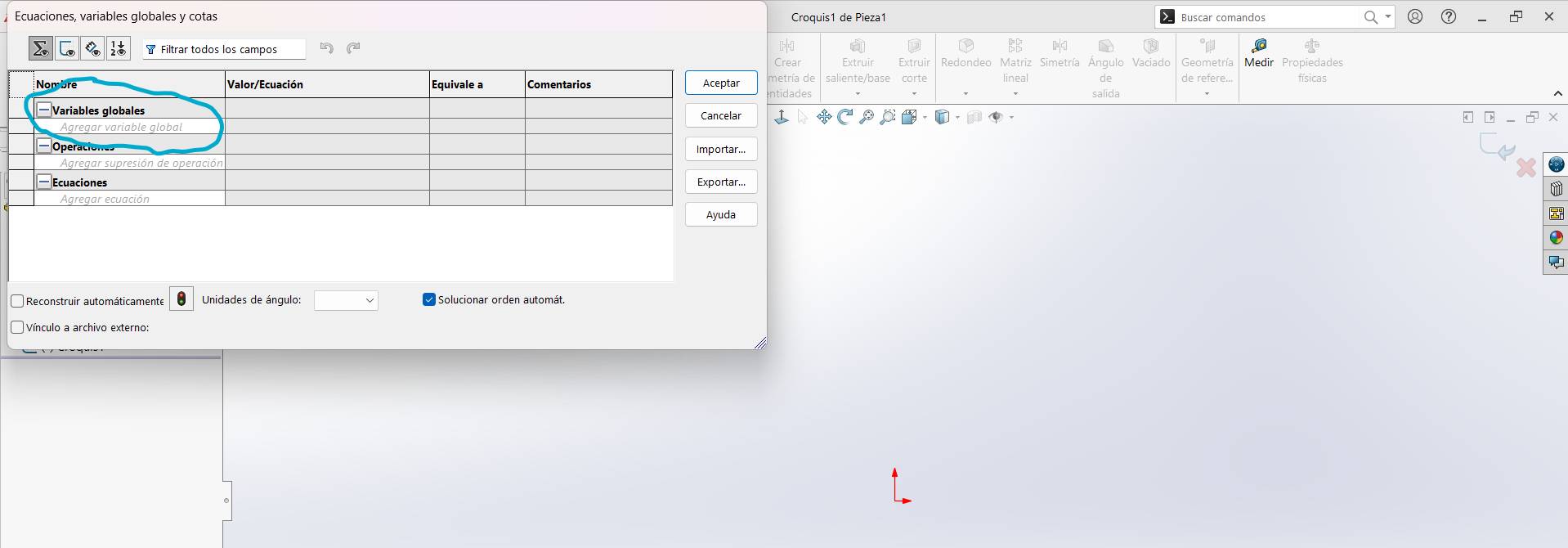Click the Simetría mirror tool
1568x548 pixels.
click(1060, 54)
